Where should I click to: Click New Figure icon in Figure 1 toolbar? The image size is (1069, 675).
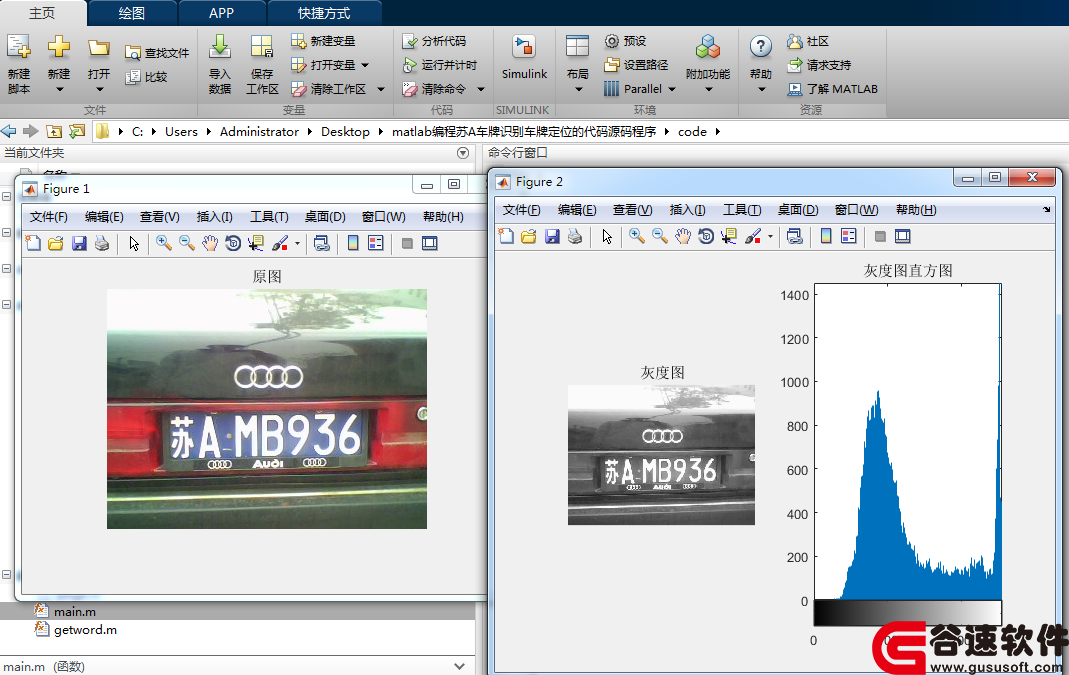click(x=33, y=243)
